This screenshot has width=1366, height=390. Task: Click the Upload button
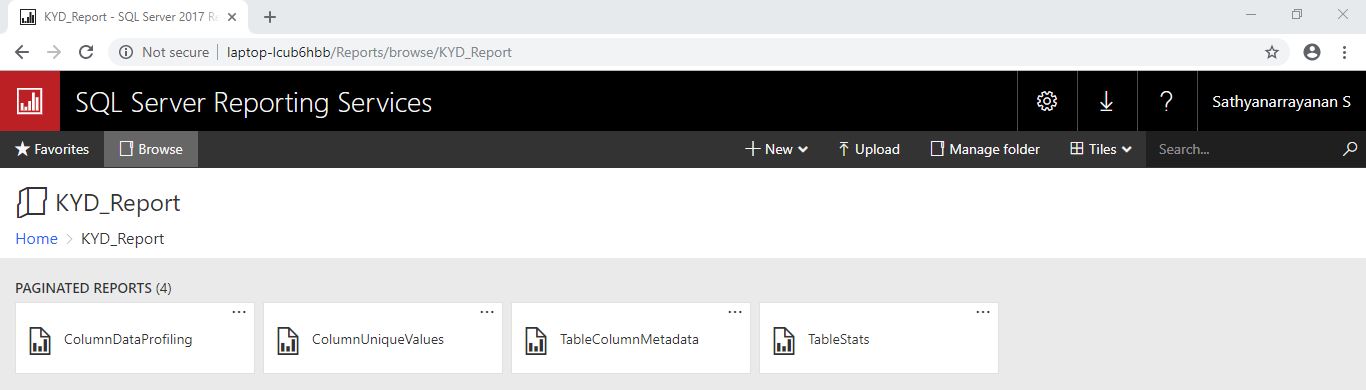[869, 149]
